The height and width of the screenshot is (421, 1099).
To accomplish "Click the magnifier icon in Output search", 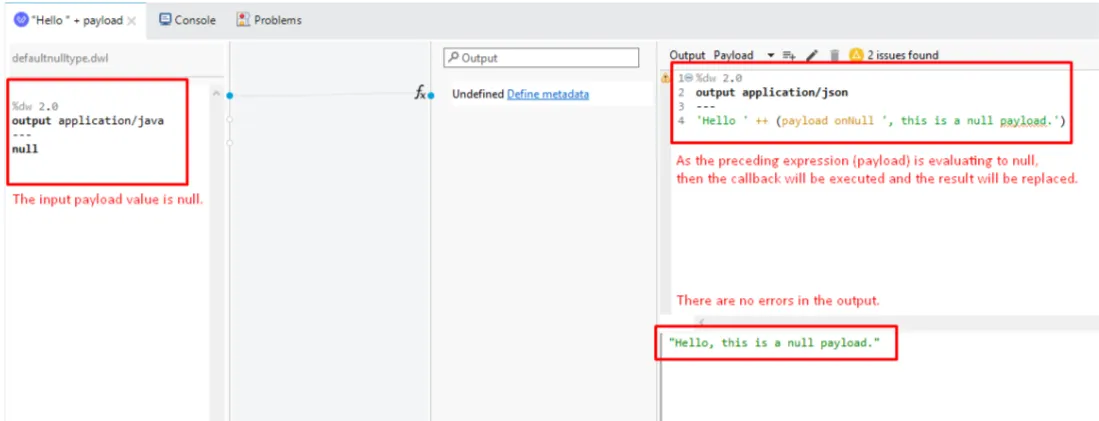I will click(454, 58).
